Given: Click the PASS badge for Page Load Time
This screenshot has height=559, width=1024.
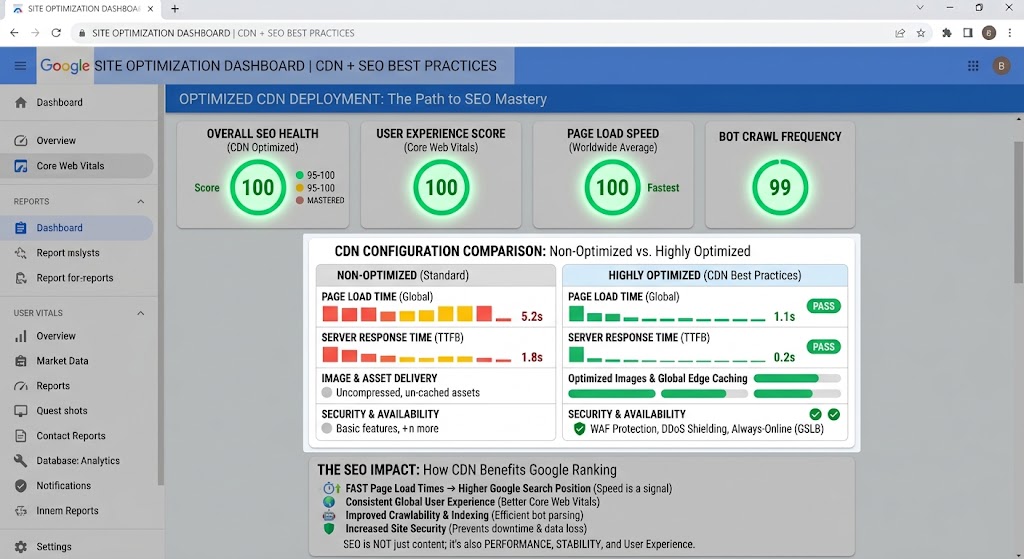Looking at the screenshot, I should pyautogui.click(x=824, y=306).
